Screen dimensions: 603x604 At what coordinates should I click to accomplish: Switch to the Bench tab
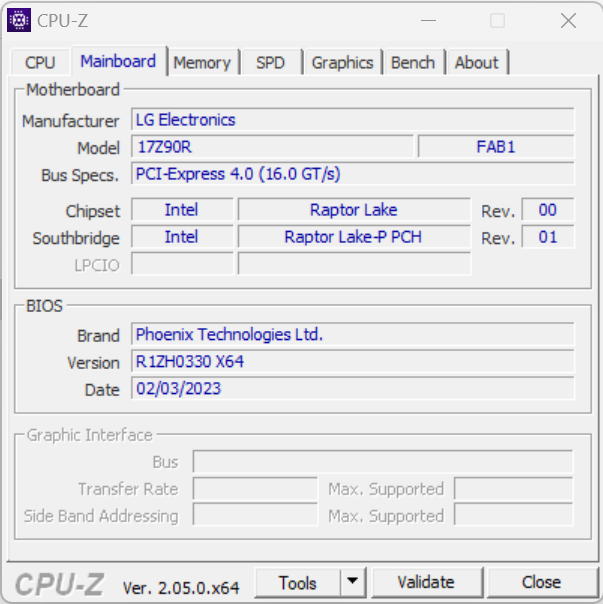413,62
